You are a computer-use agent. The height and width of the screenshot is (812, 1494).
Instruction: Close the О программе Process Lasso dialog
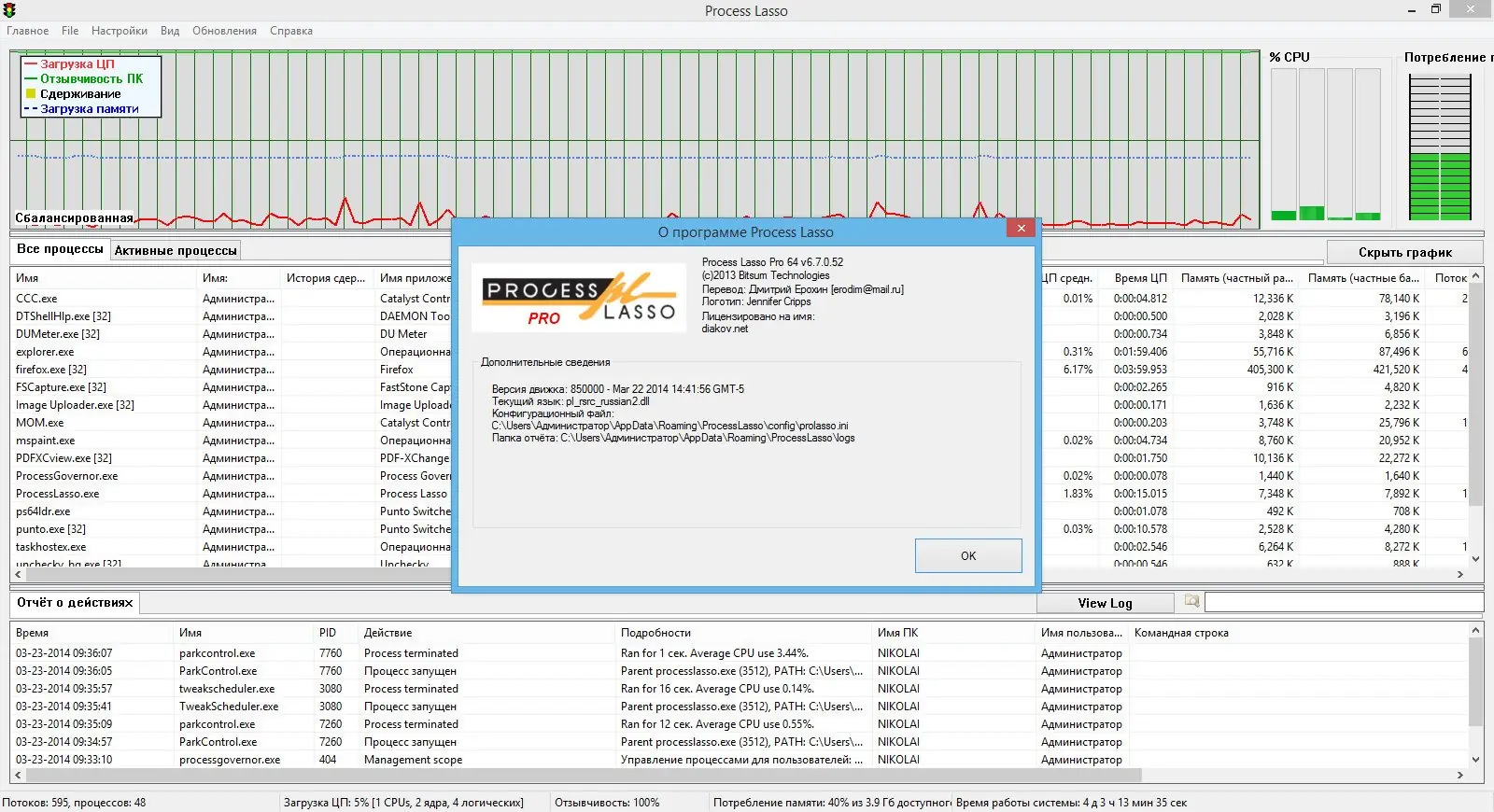[1021, 228]
